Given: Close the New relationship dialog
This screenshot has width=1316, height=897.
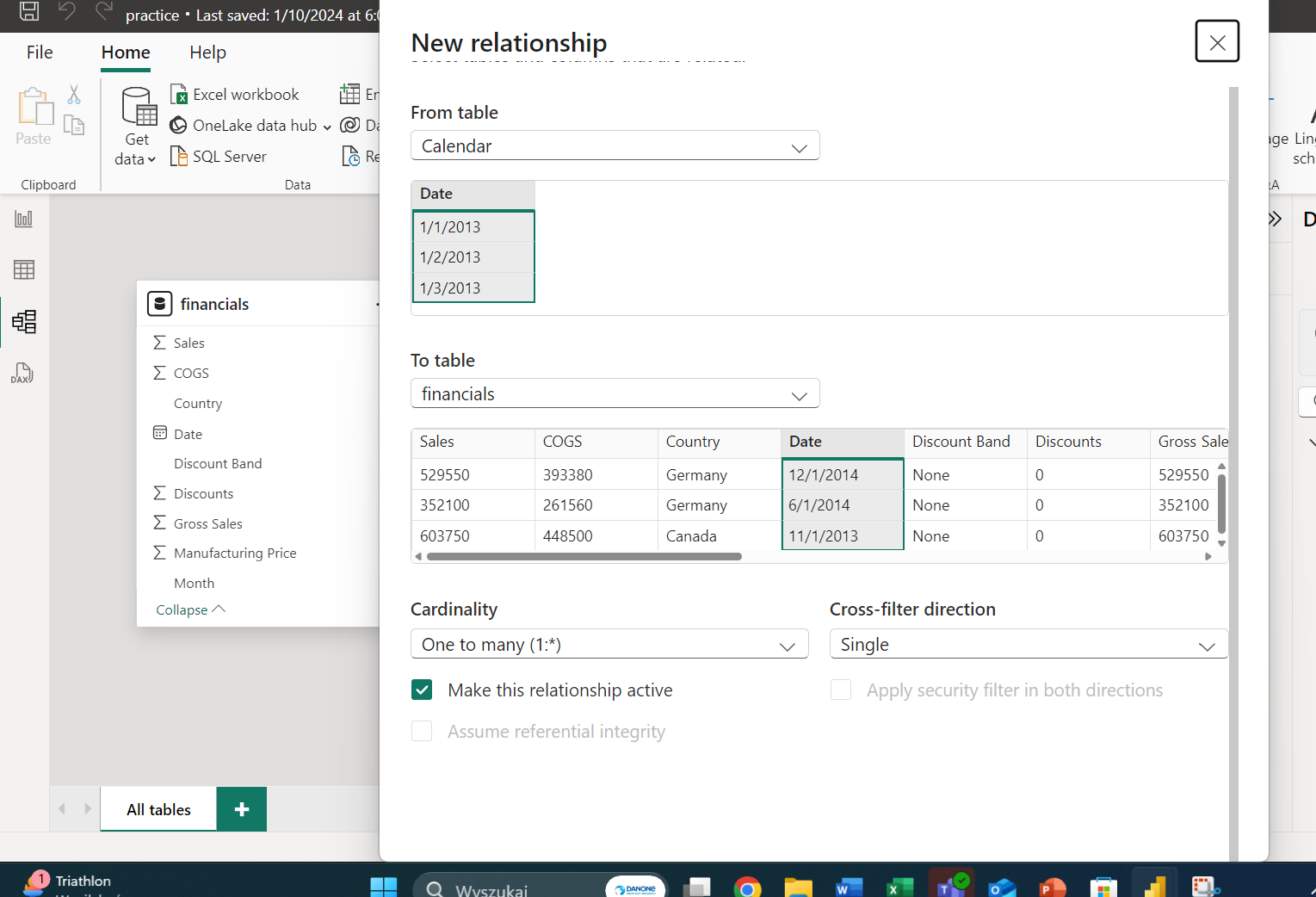Looking at the screenshot, I should (x=1217, y=41).
